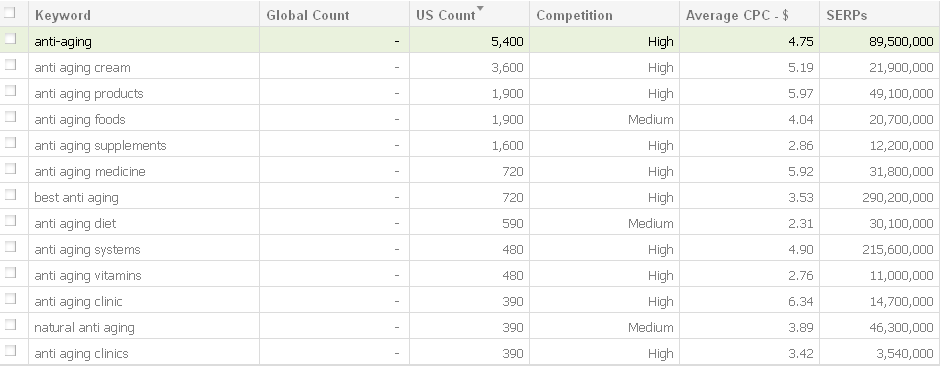Check the anti aging systems row box
This screenshot has height=366, width=941.
click(10, 247)
